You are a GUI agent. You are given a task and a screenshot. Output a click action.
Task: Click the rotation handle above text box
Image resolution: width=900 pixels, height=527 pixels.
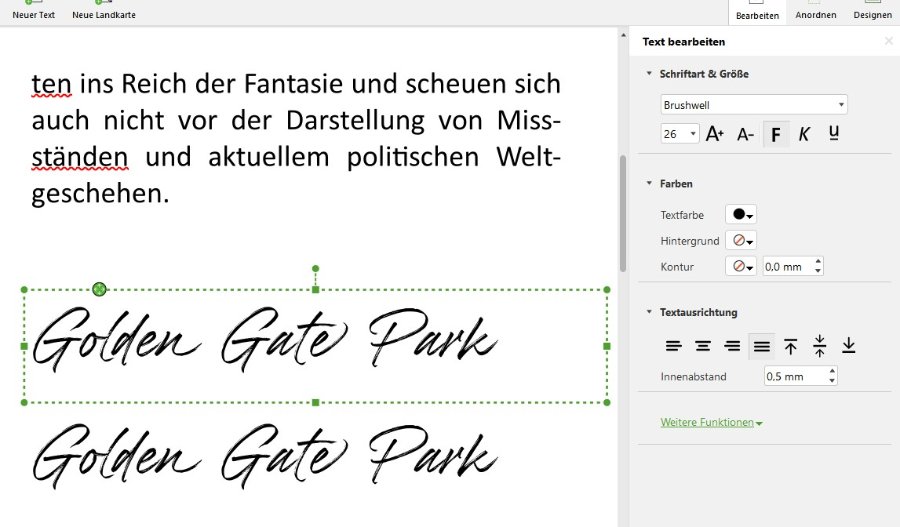tap(315, 268)
